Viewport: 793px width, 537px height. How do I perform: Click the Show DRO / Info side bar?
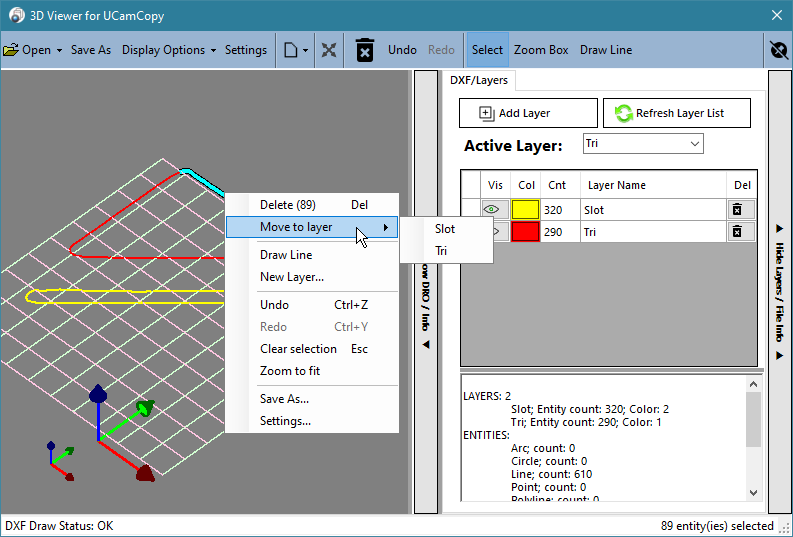click(426, 292)
